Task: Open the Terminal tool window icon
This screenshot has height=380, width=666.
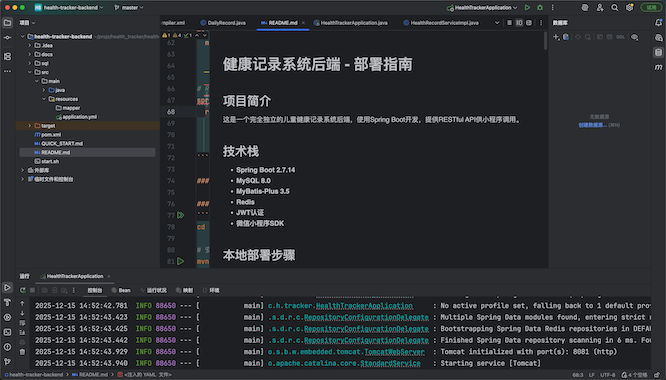Action: point(8,332)
